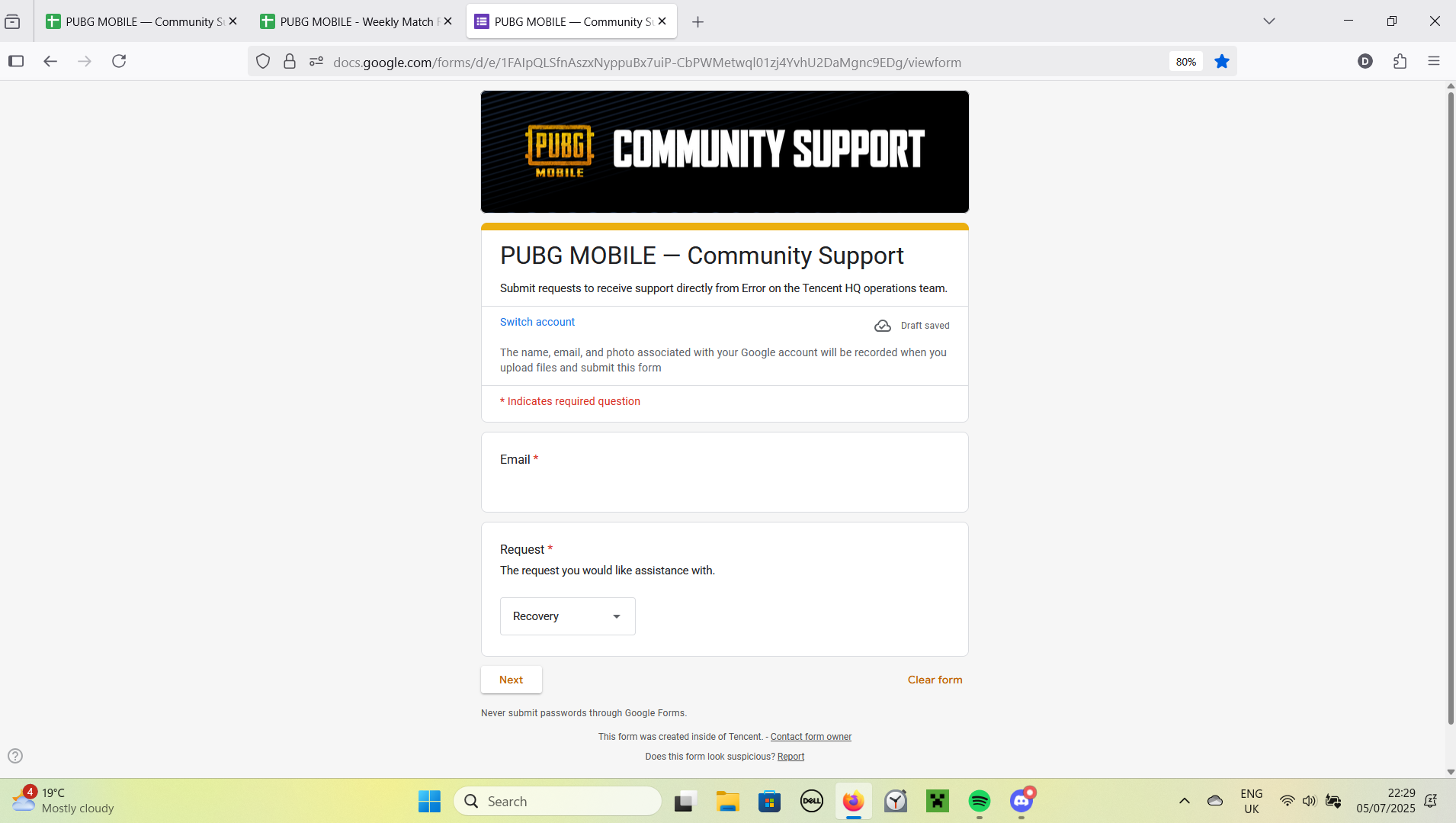This screenshot has width=1456, height=823.
Task: Open a new browser tab
Action: 698,21
